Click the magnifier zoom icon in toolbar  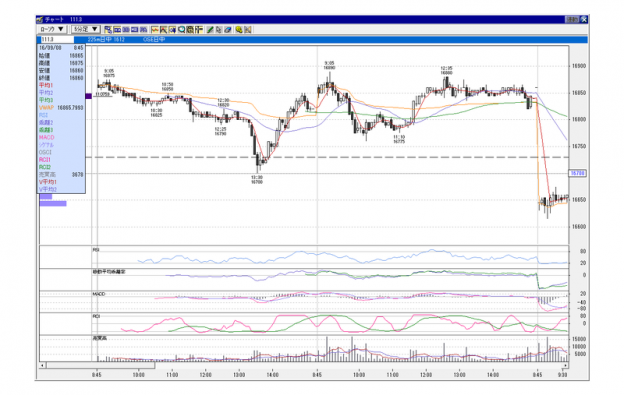(181, 29)
